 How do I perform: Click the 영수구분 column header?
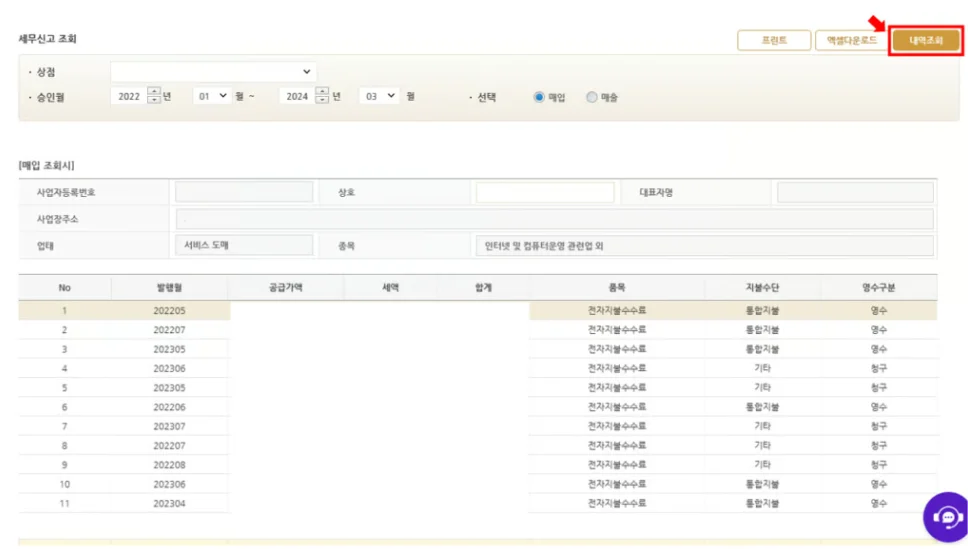click(878, 287)
